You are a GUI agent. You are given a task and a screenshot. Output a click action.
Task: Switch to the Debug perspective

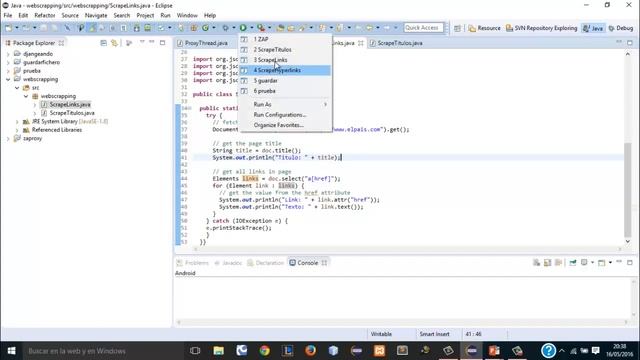(x=620, y=28)
